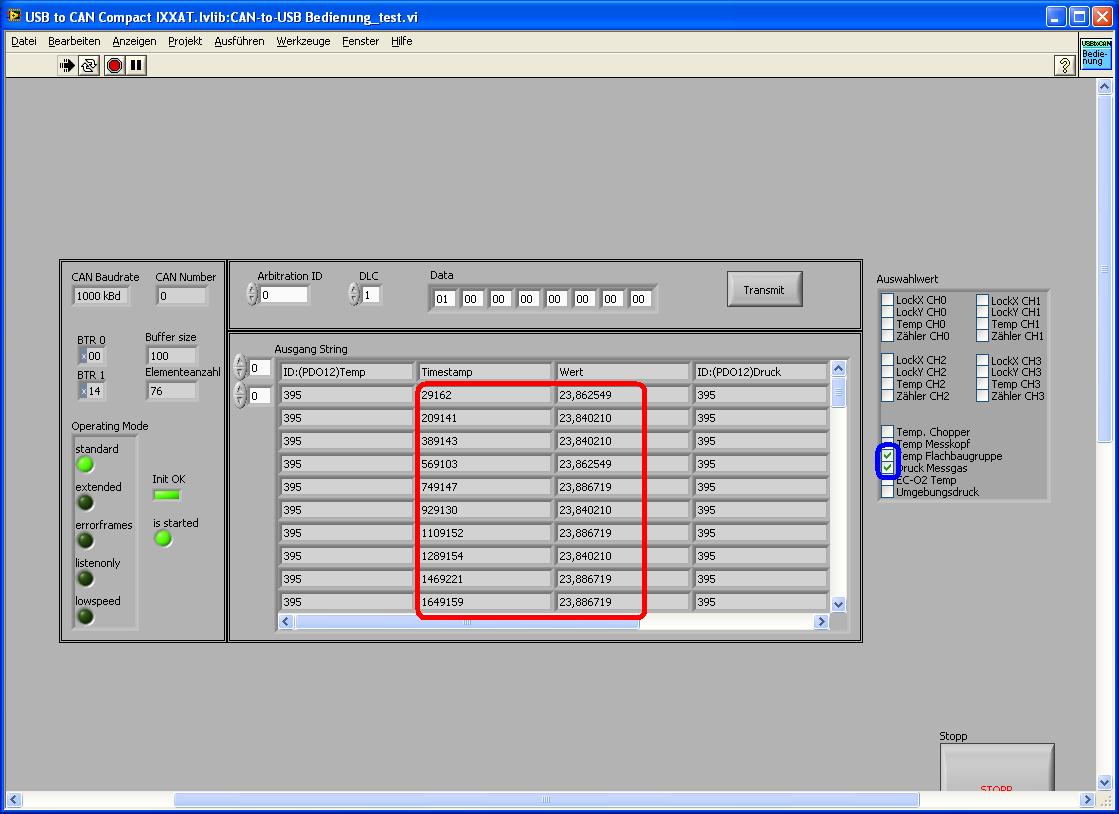
Task: Enable the LockX CH2 checkbox
Action: point(887,360)
